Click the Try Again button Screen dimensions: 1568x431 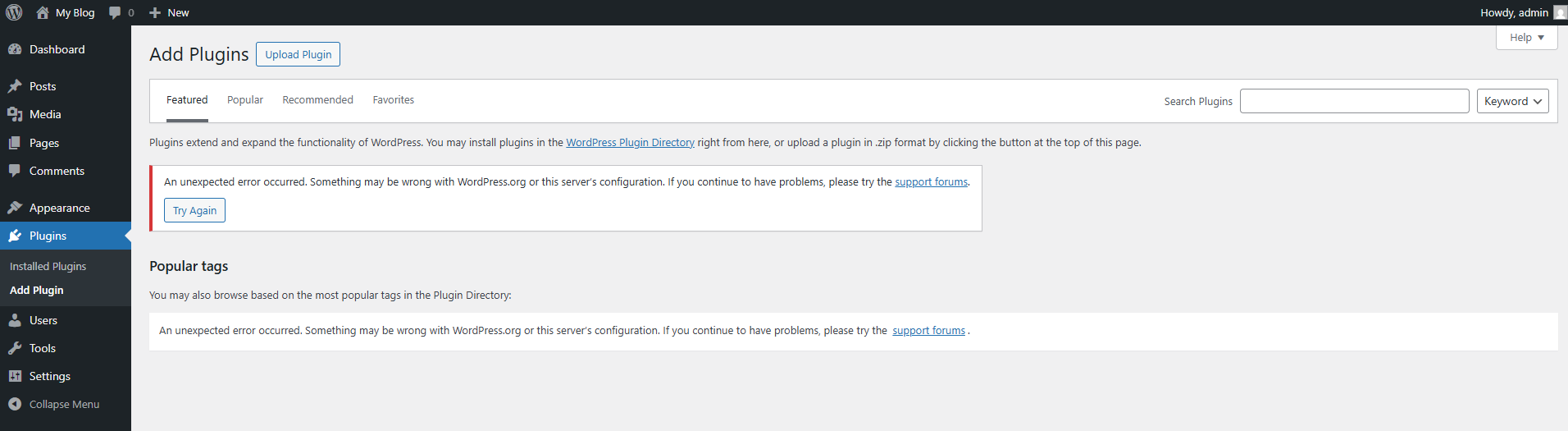click(x=194, y=210)
